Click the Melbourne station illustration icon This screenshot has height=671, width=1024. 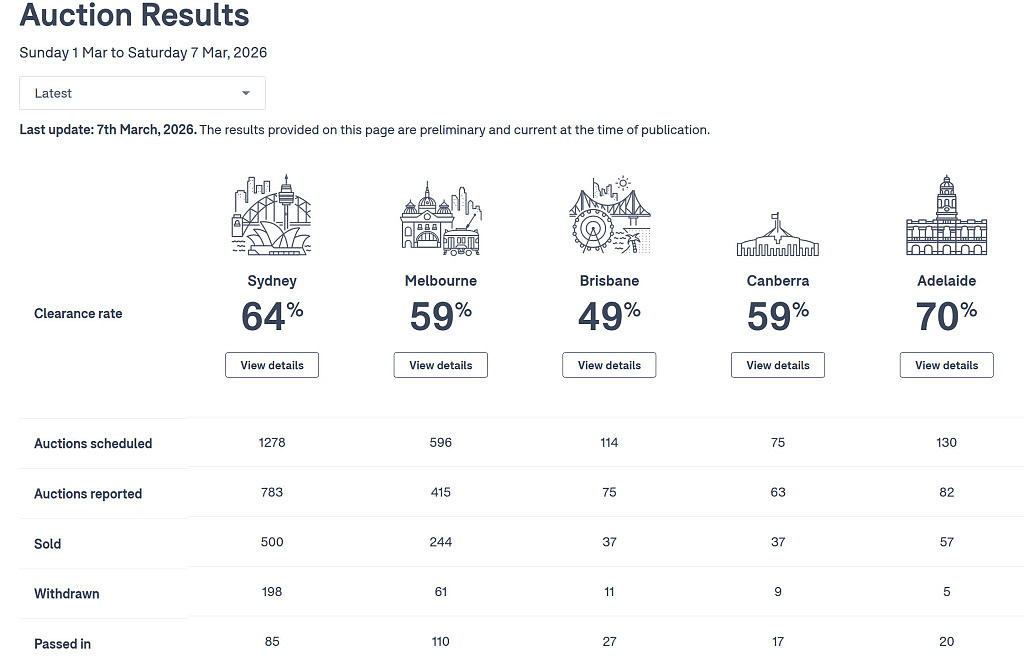click(441, 218)
